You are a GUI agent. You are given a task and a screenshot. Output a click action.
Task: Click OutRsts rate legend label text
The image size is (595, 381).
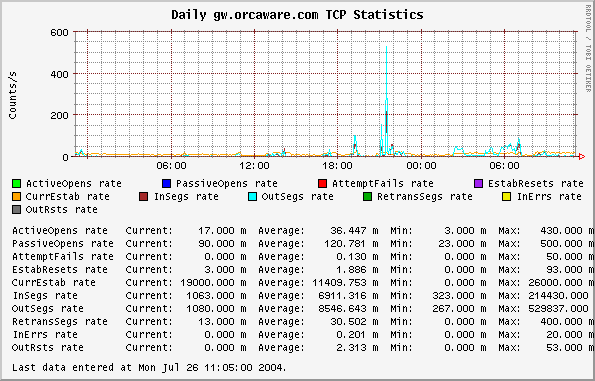tap(61, 209)
